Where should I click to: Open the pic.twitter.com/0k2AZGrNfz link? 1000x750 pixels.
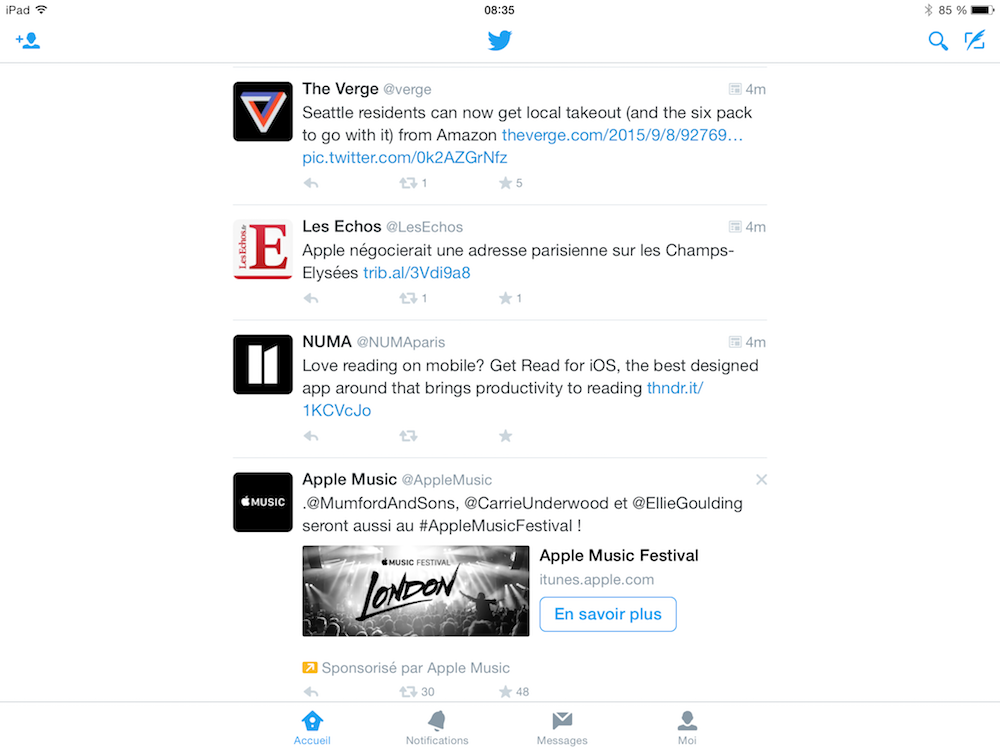[x=405, y=158]
